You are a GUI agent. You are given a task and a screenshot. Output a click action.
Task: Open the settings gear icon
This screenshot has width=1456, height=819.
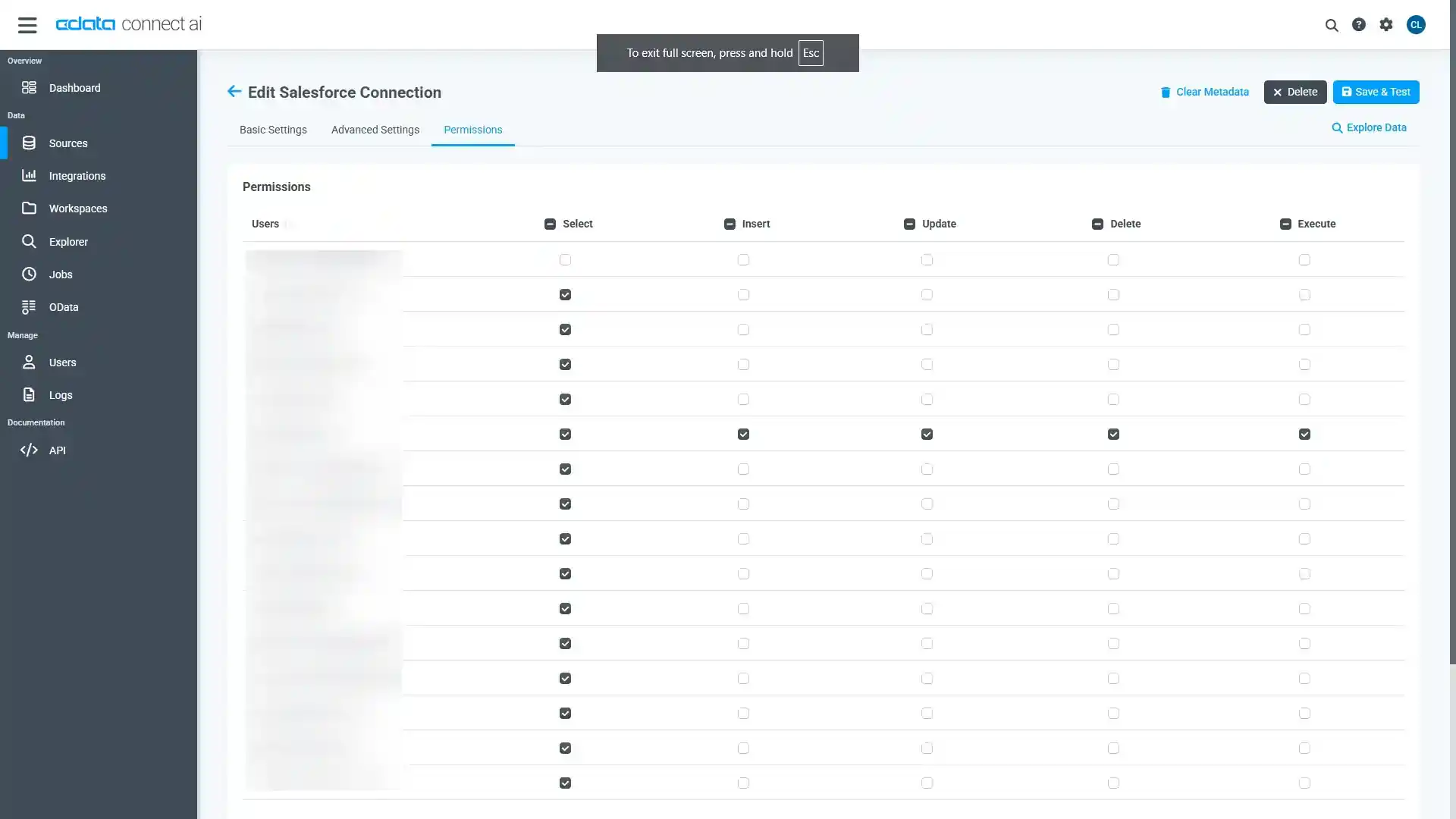[x=1386, y=25]
